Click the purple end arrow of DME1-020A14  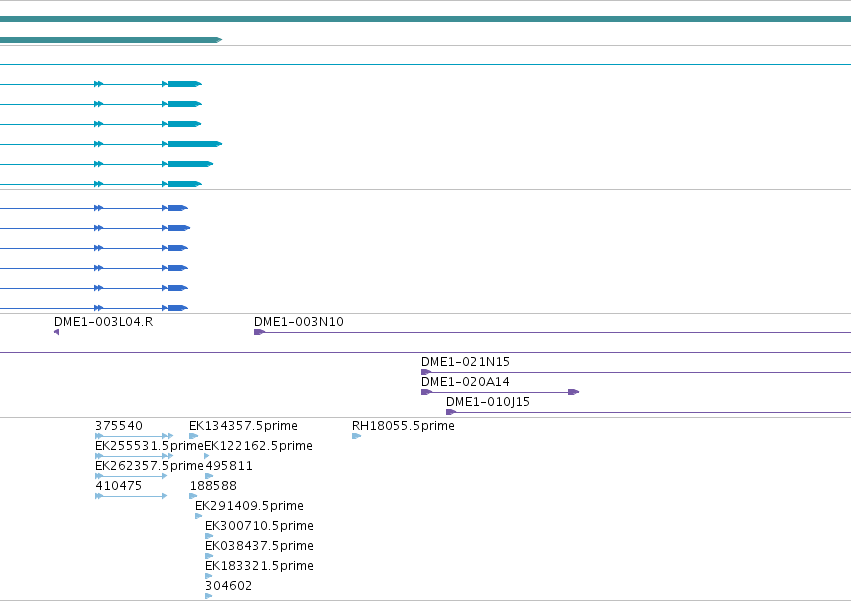(574, 392)
